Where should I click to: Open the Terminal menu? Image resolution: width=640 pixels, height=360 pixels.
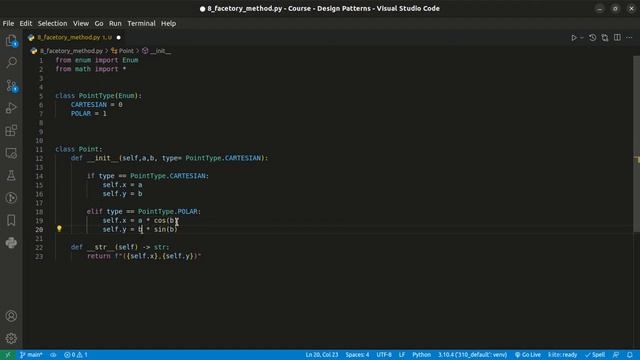[141, 23]
